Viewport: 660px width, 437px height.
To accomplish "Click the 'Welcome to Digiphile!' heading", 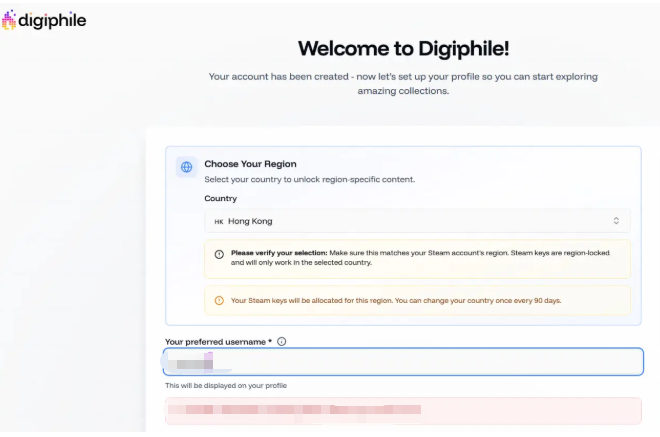I will [403, 48].
